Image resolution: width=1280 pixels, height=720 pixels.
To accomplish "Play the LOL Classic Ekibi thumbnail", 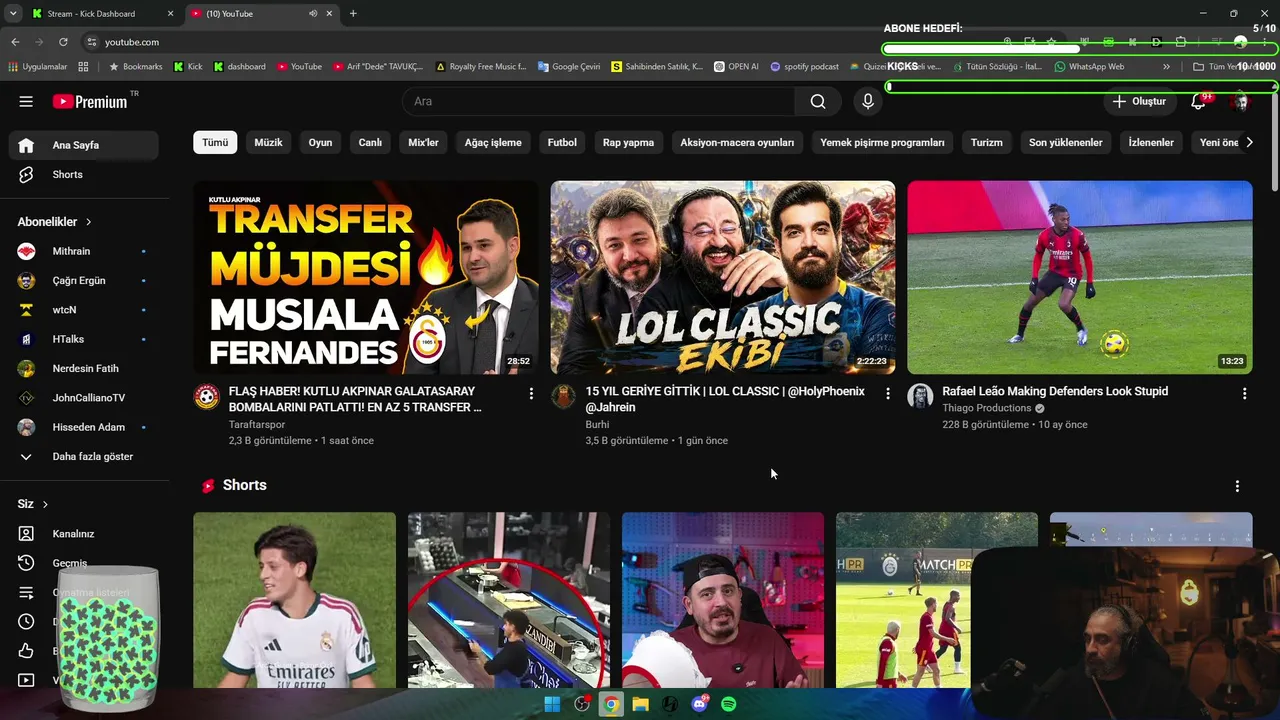I will point(723,277).
